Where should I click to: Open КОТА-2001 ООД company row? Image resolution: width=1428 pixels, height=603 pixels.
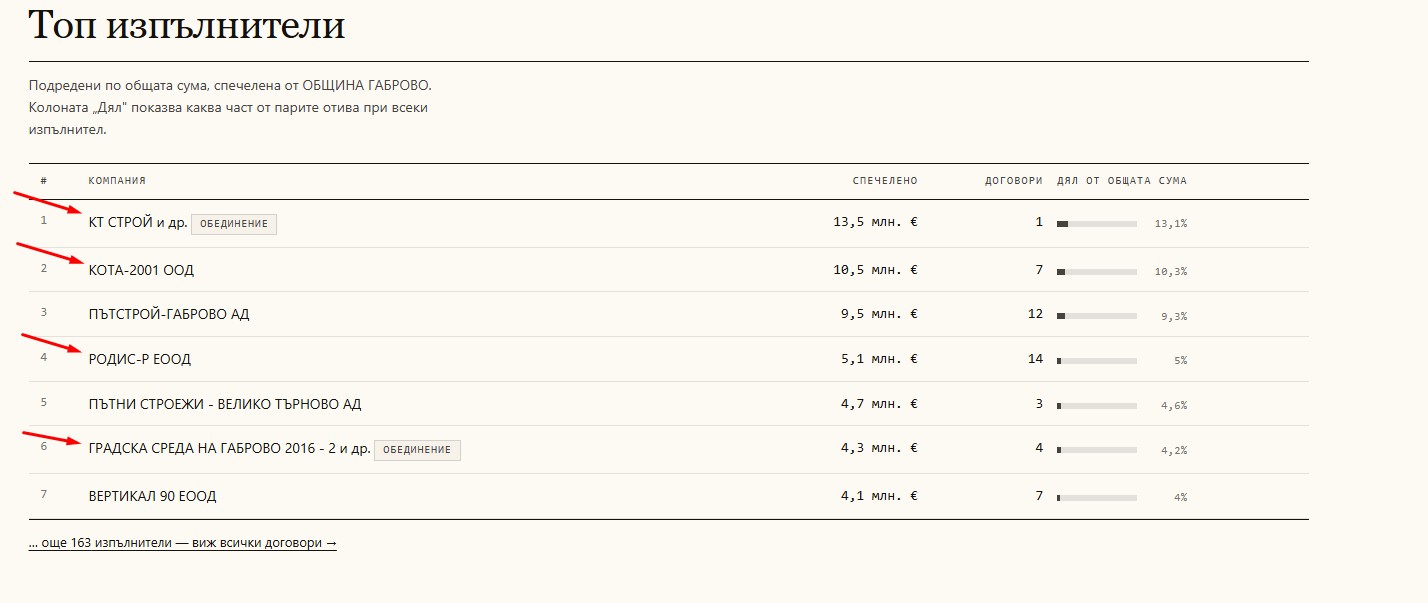coord(141,270)
